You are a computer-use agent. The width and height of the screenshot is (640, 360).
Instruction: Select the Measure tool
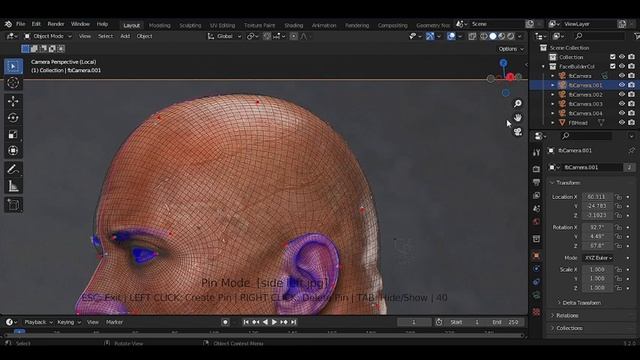13,187
